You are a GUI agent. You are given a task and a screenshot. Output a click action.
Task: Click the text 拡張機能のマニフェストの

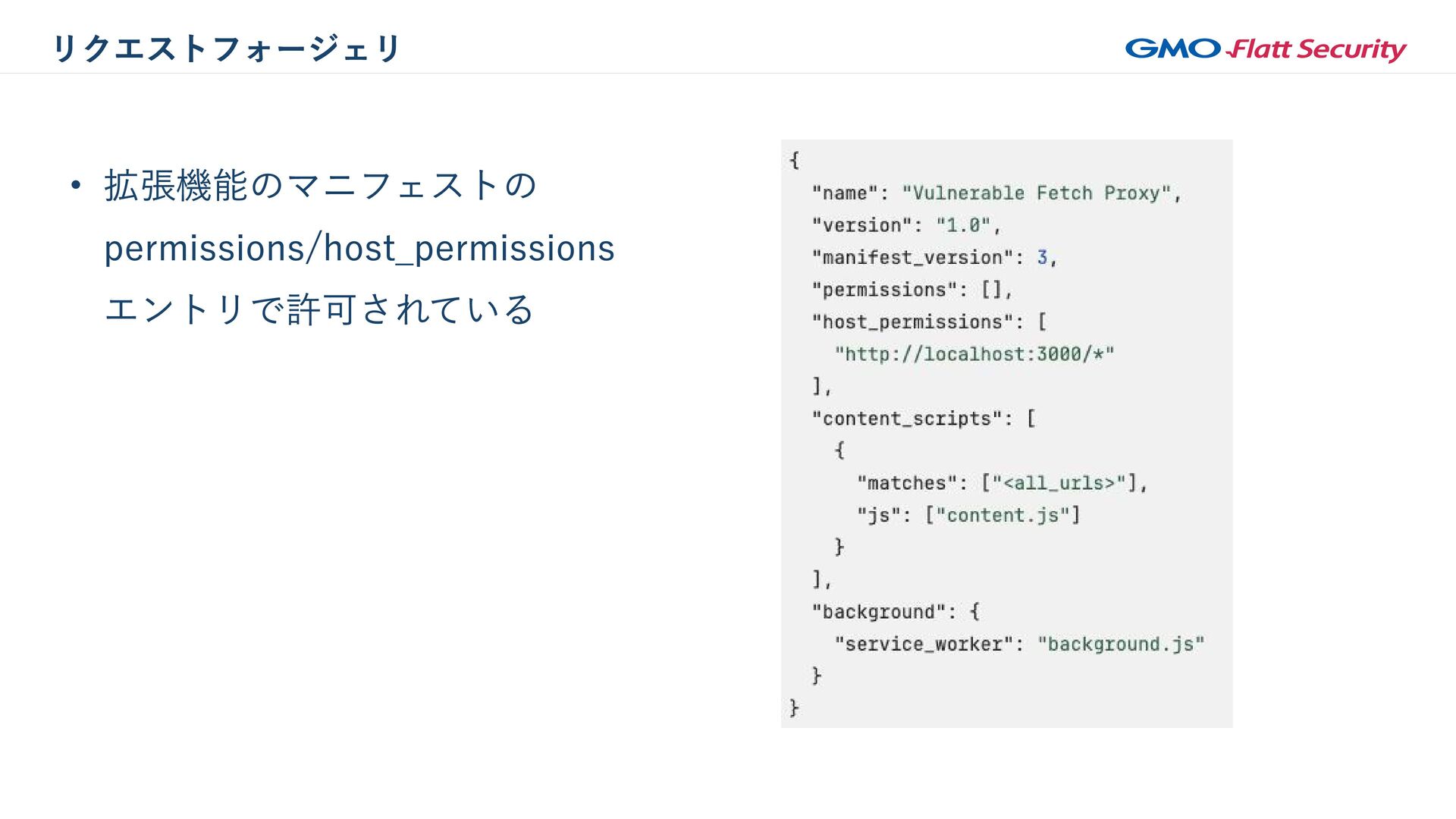click(x=320, y=186)
